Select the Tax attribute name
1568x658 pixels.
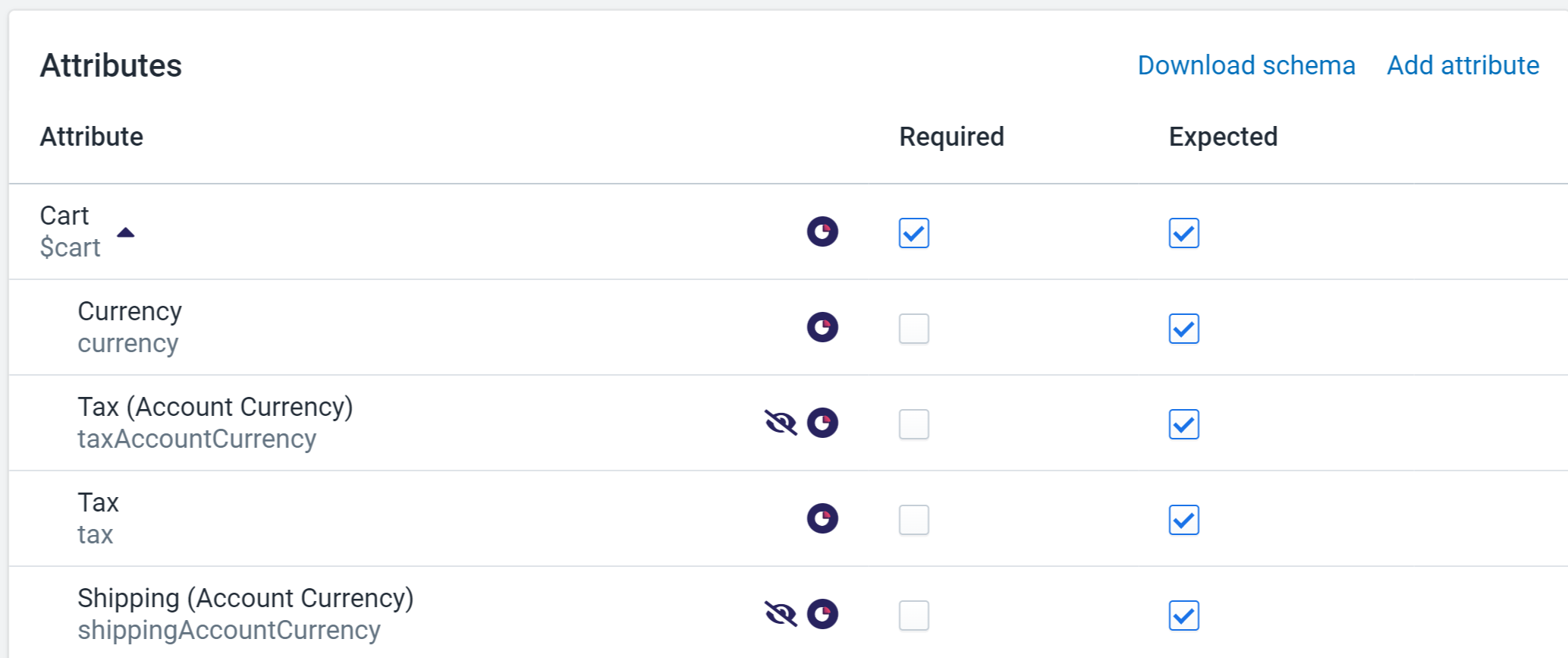click(x=99, y=502)
